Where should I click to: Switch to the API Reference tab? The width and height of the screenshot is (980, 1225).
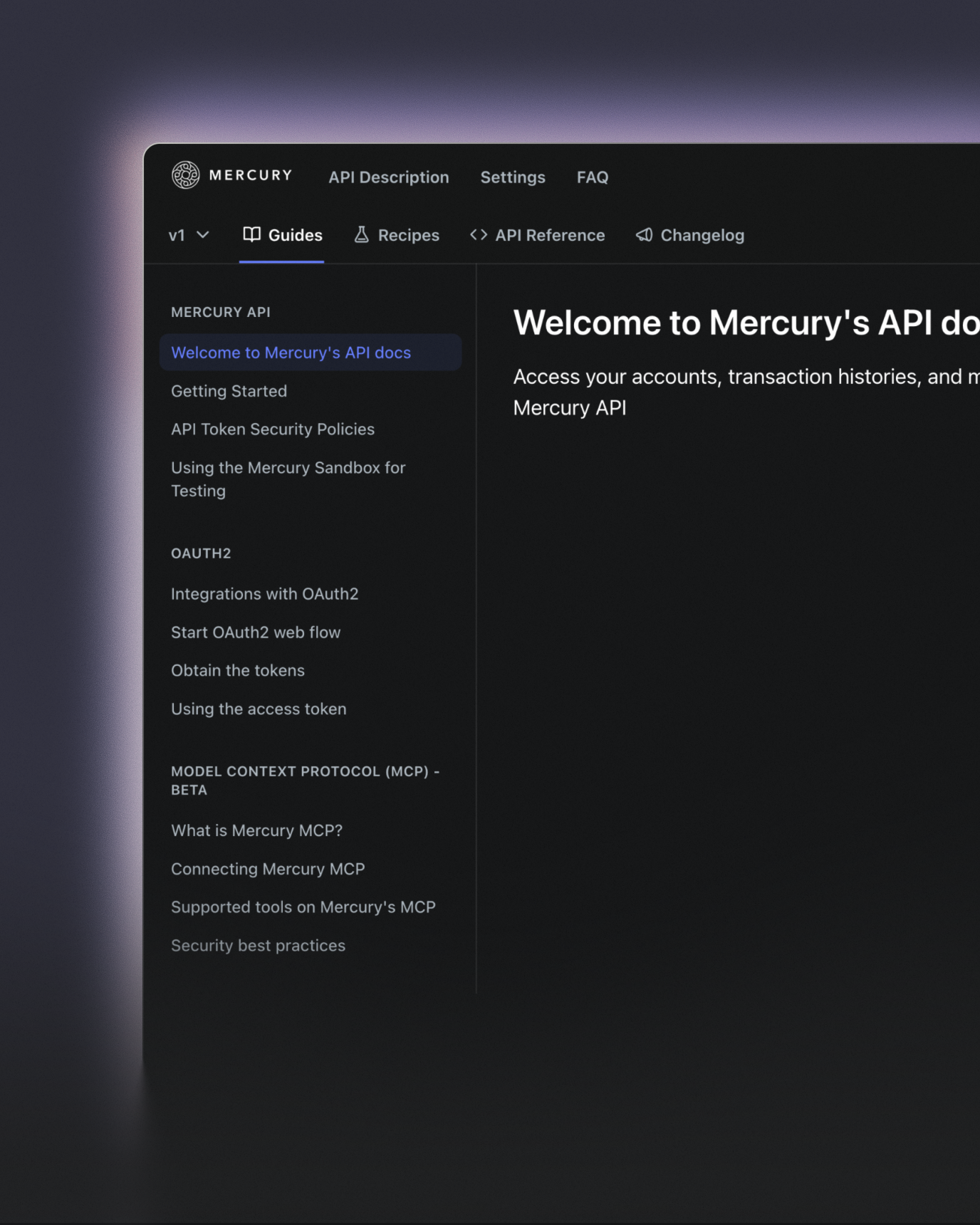[x=538, y=235]
